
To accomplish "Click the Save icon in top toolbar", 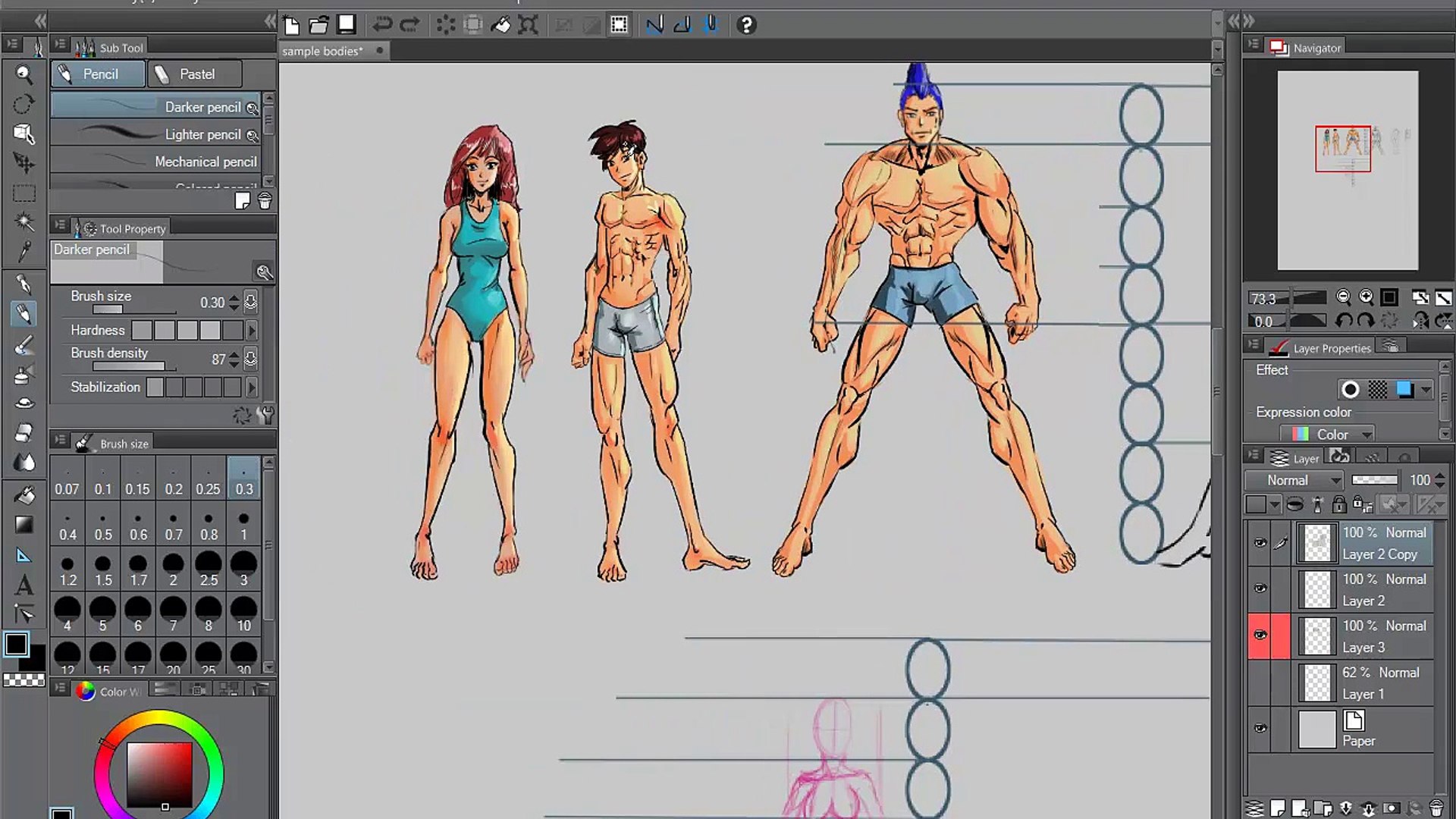I will tap(347, 25).
